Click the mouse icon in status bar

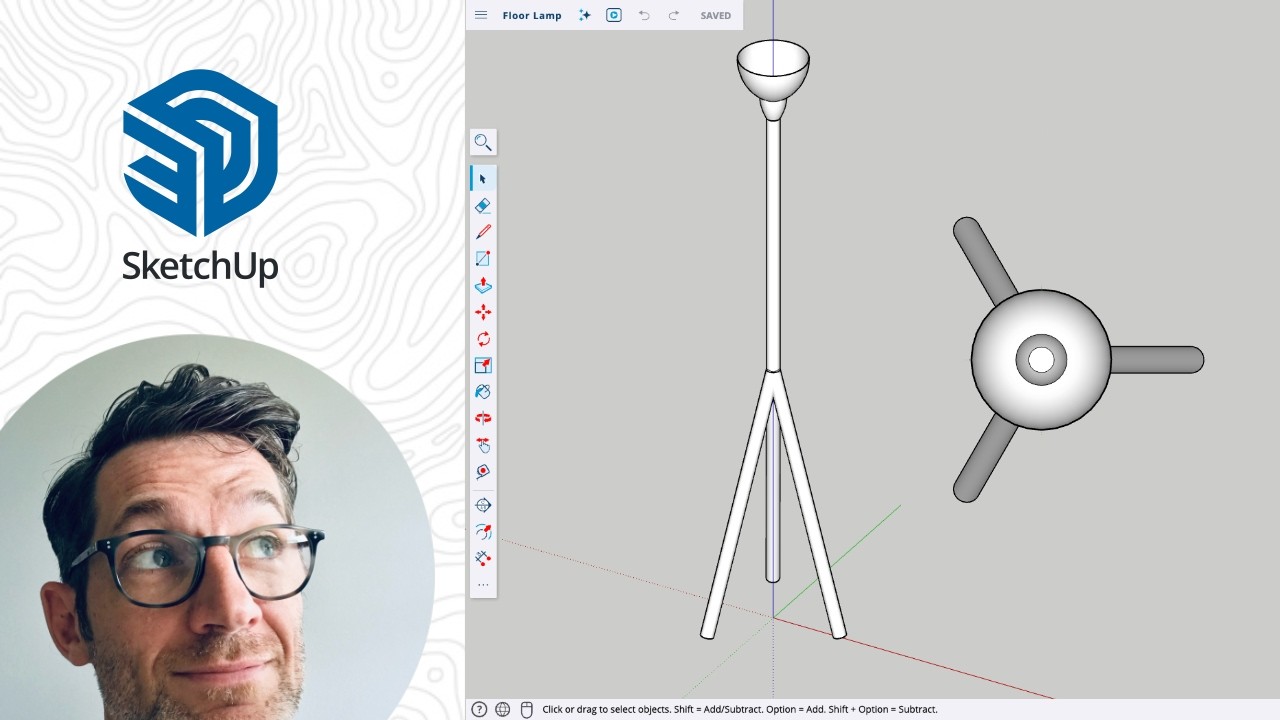pos(527,709)
